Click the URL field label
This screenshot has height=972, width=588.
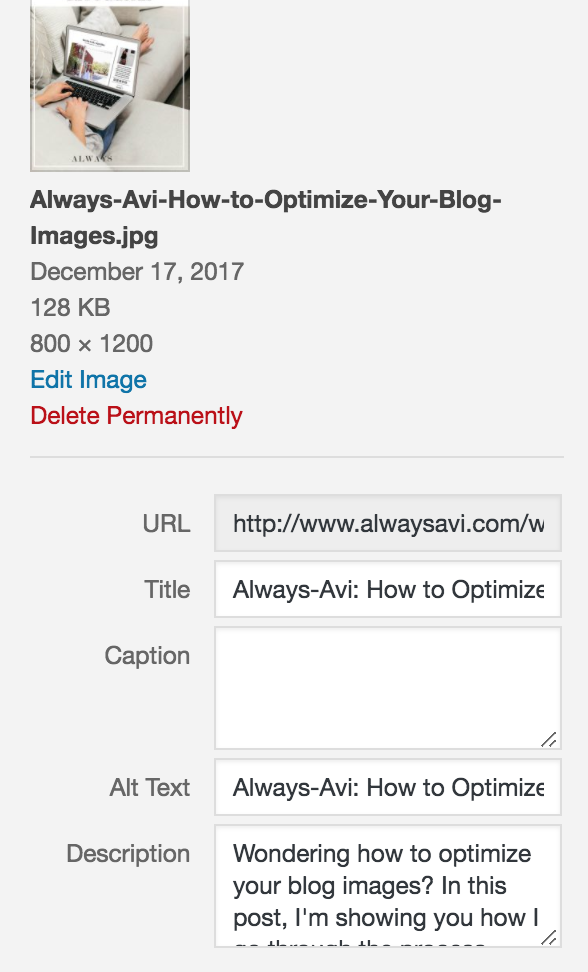point(166,524)
